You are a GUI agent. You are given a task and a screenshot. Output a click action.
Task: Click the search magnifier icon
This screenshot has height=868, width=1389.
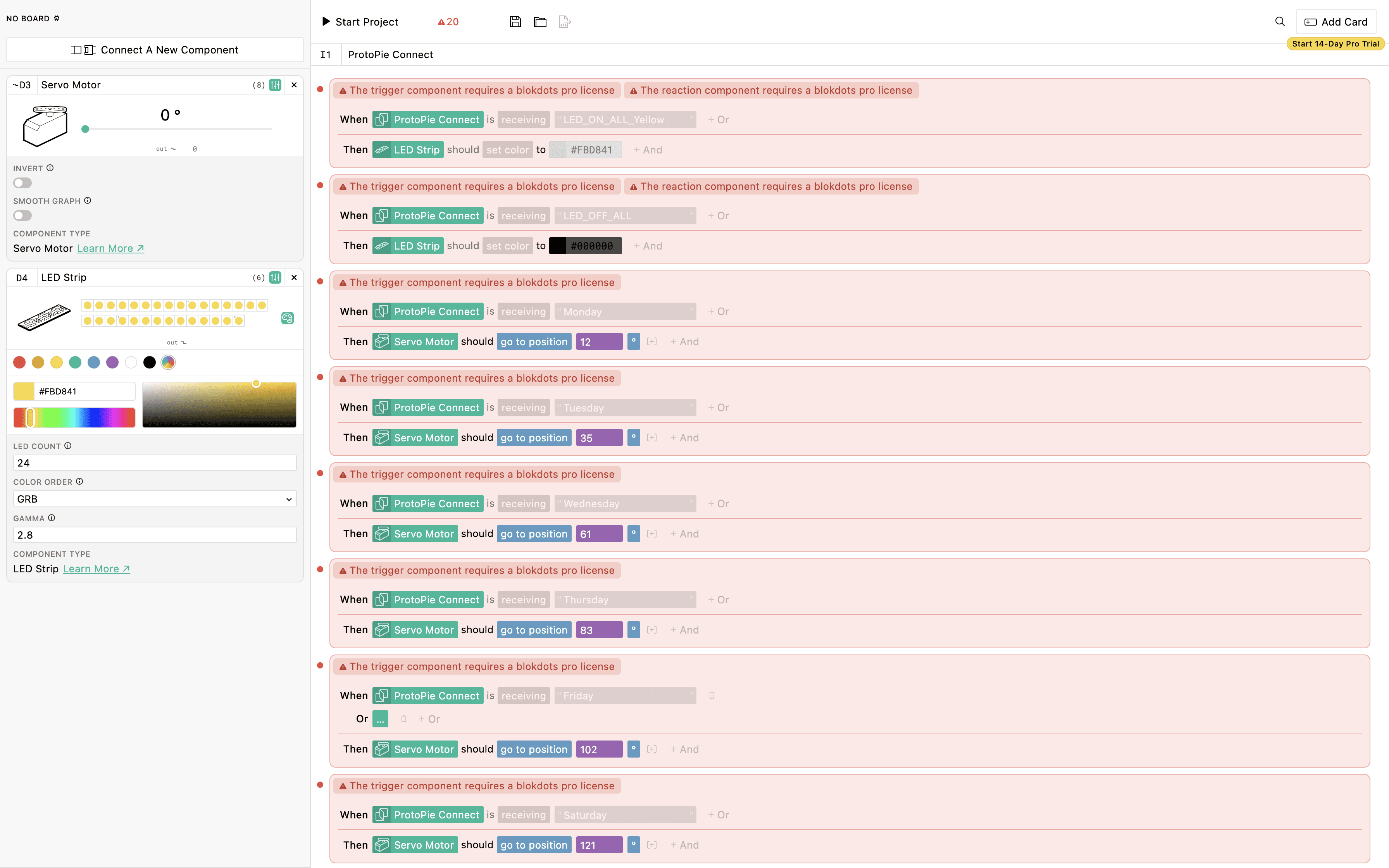point(1279,22)
